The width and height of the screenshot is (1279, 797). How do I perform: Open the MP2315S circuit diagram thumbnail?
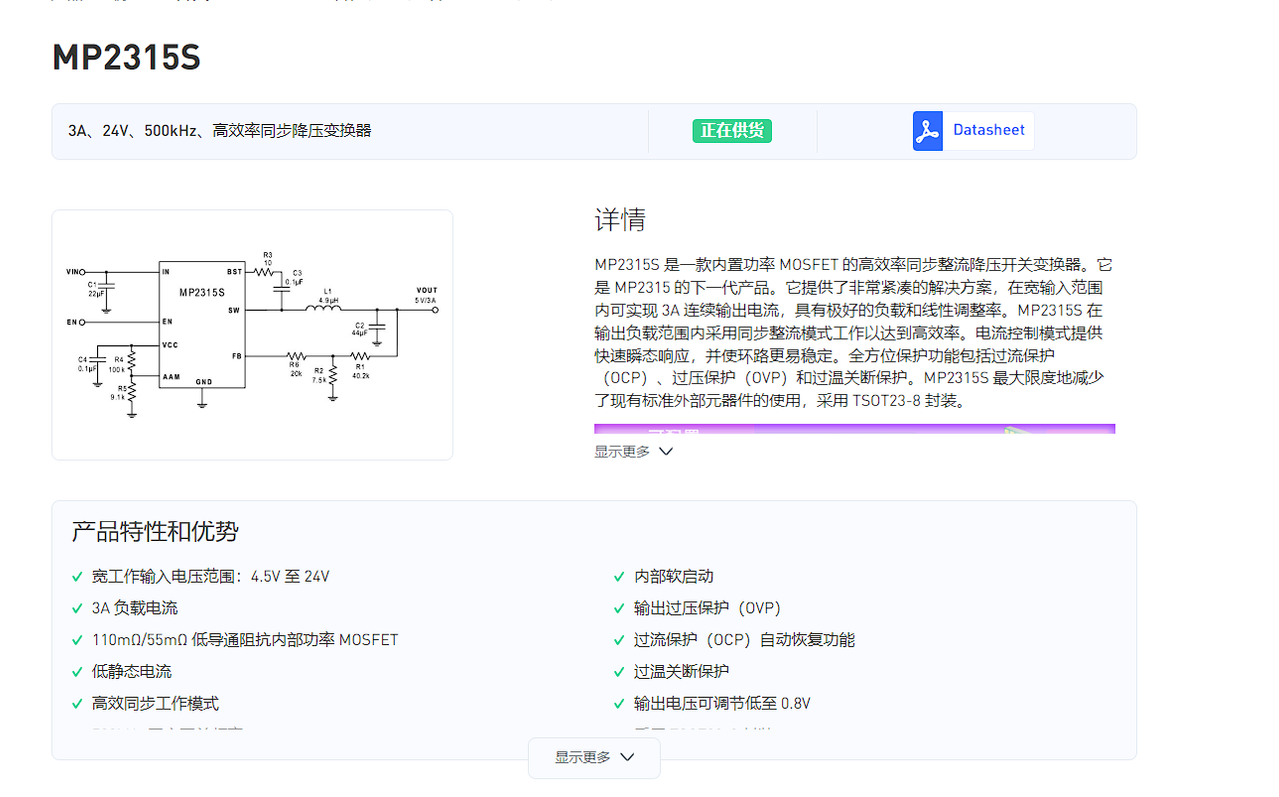tap(252, 335)
